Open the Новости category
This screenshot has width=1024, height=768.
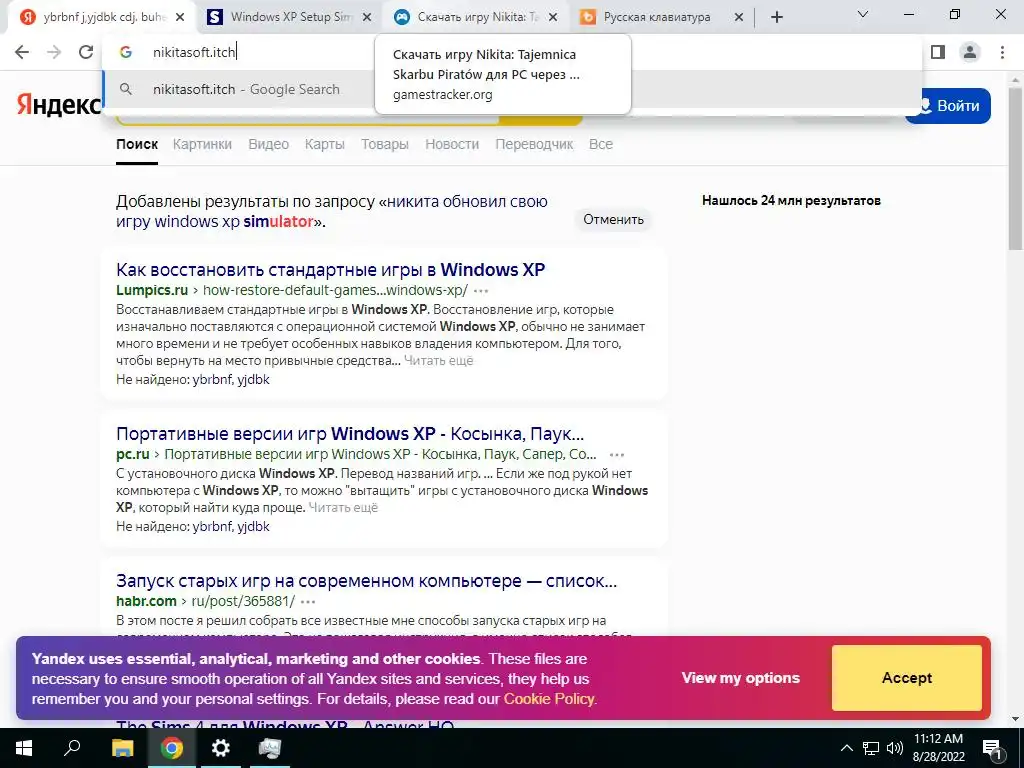[x=452, y=144]
